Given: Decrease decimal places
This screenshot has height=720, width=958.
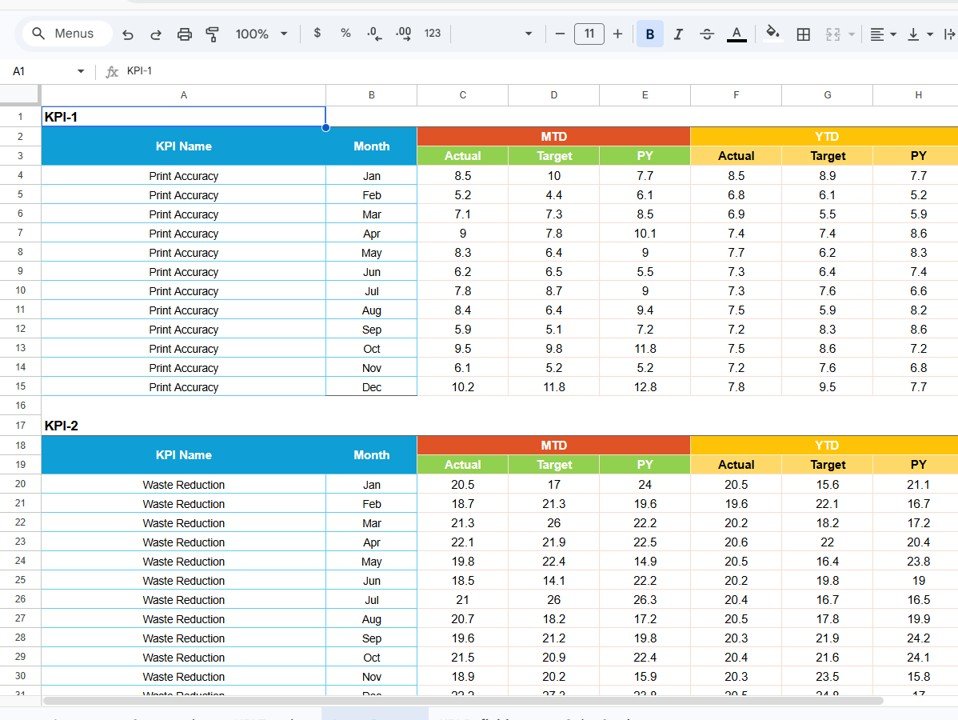Looking at the screenshot, I should click(373, 33).
